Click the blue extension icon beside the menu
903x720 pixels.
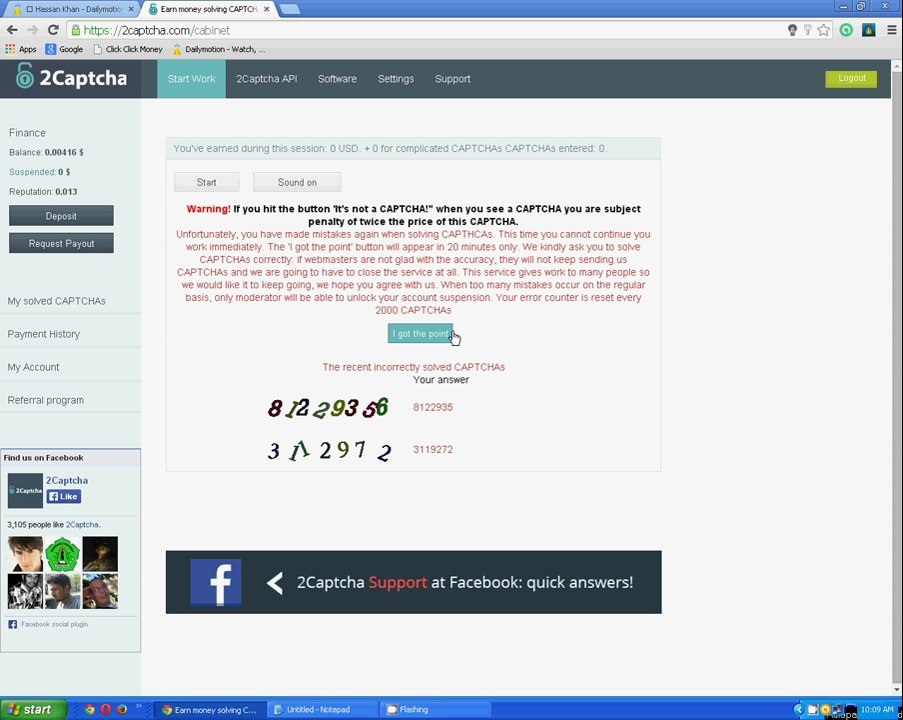point(868,30)
